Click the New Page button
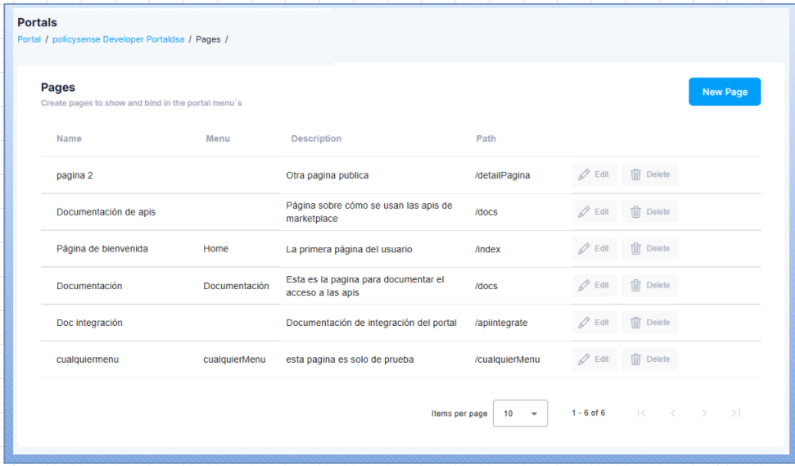This screenshot has height=466, width=795. (x=724, y=92)
